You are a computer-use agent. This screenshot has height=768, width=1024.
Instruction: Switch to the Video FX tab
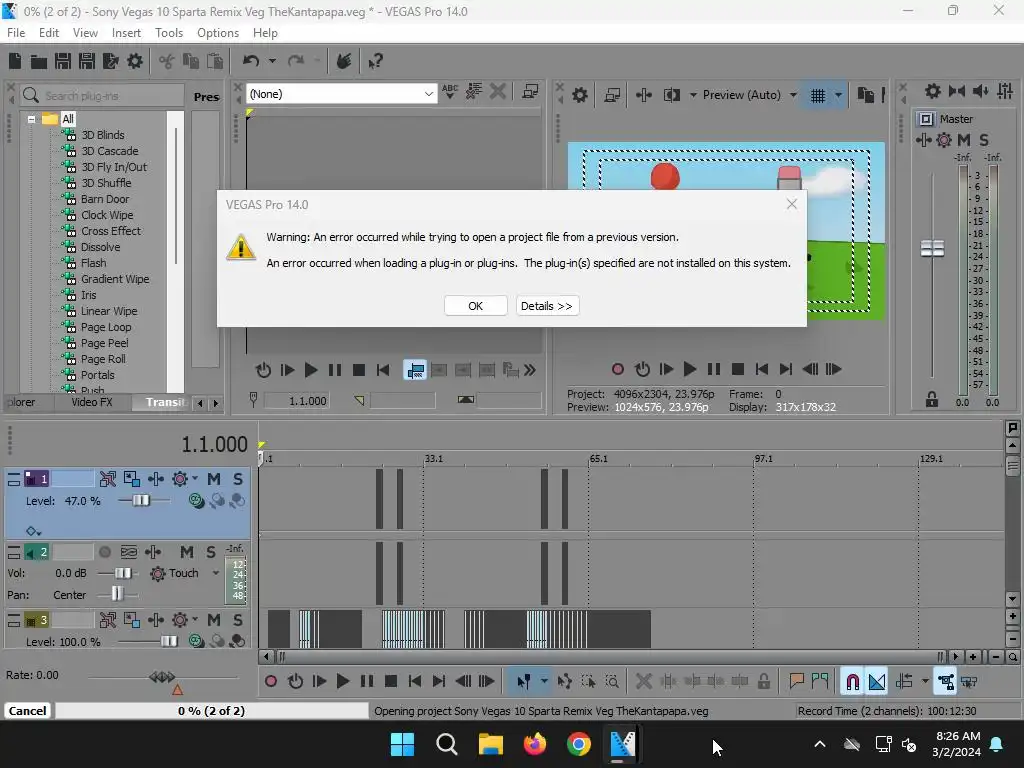pos(92,402)
